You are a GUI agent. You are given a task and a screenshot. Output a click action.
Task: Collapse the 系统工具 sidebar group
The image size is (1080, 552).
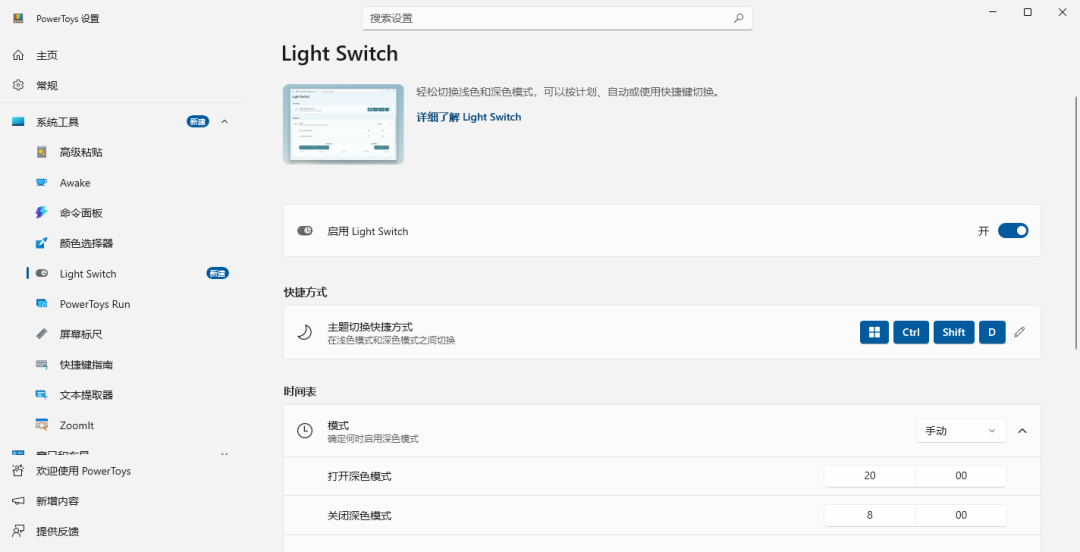[224, 122]
